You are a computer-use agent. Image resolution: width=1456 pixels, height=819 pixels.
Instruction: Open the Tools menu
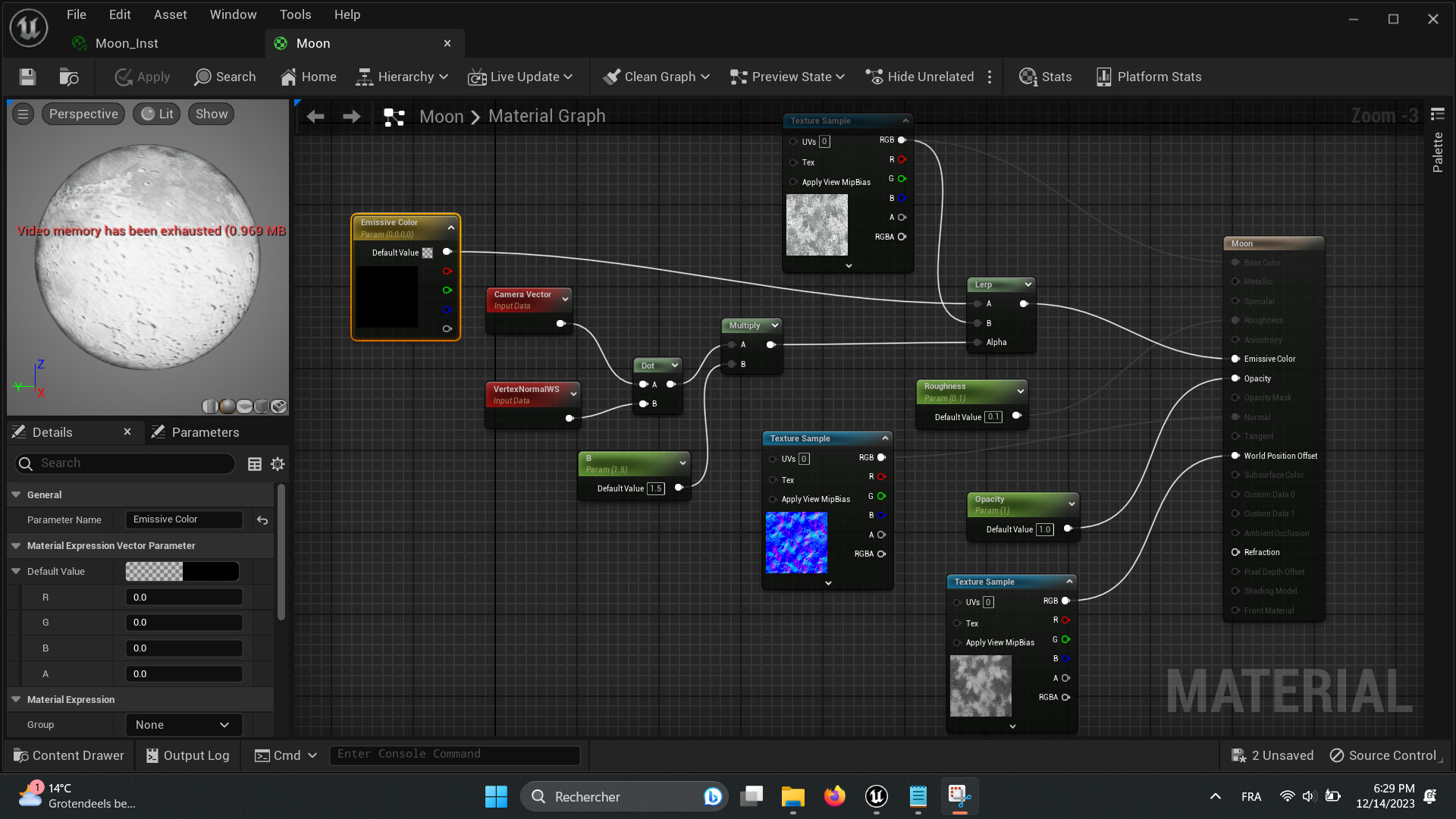[295, 14]
